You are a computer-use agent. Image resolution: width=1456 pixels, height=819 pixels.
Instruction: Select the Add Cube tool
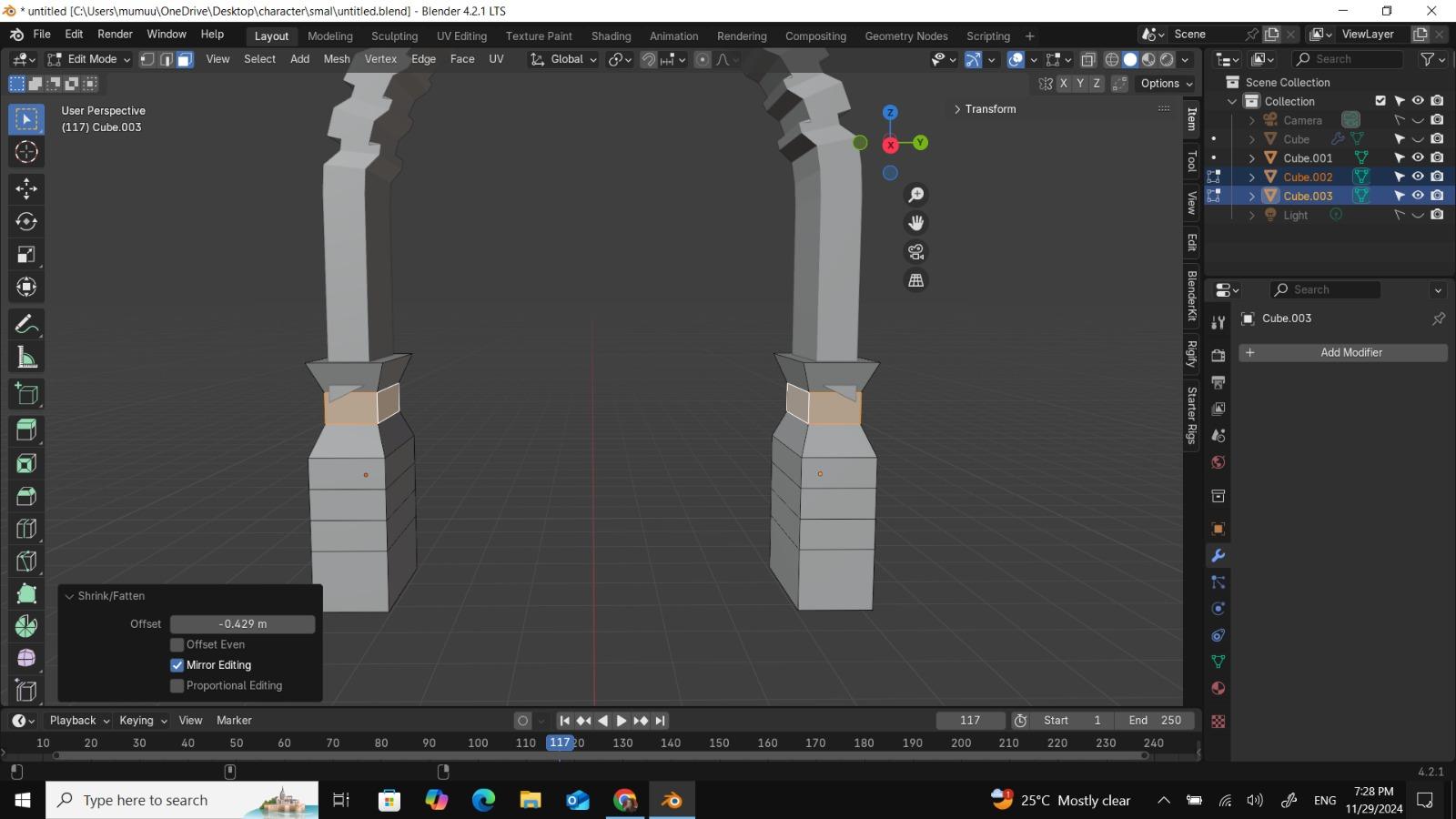[x=26, y=394]
